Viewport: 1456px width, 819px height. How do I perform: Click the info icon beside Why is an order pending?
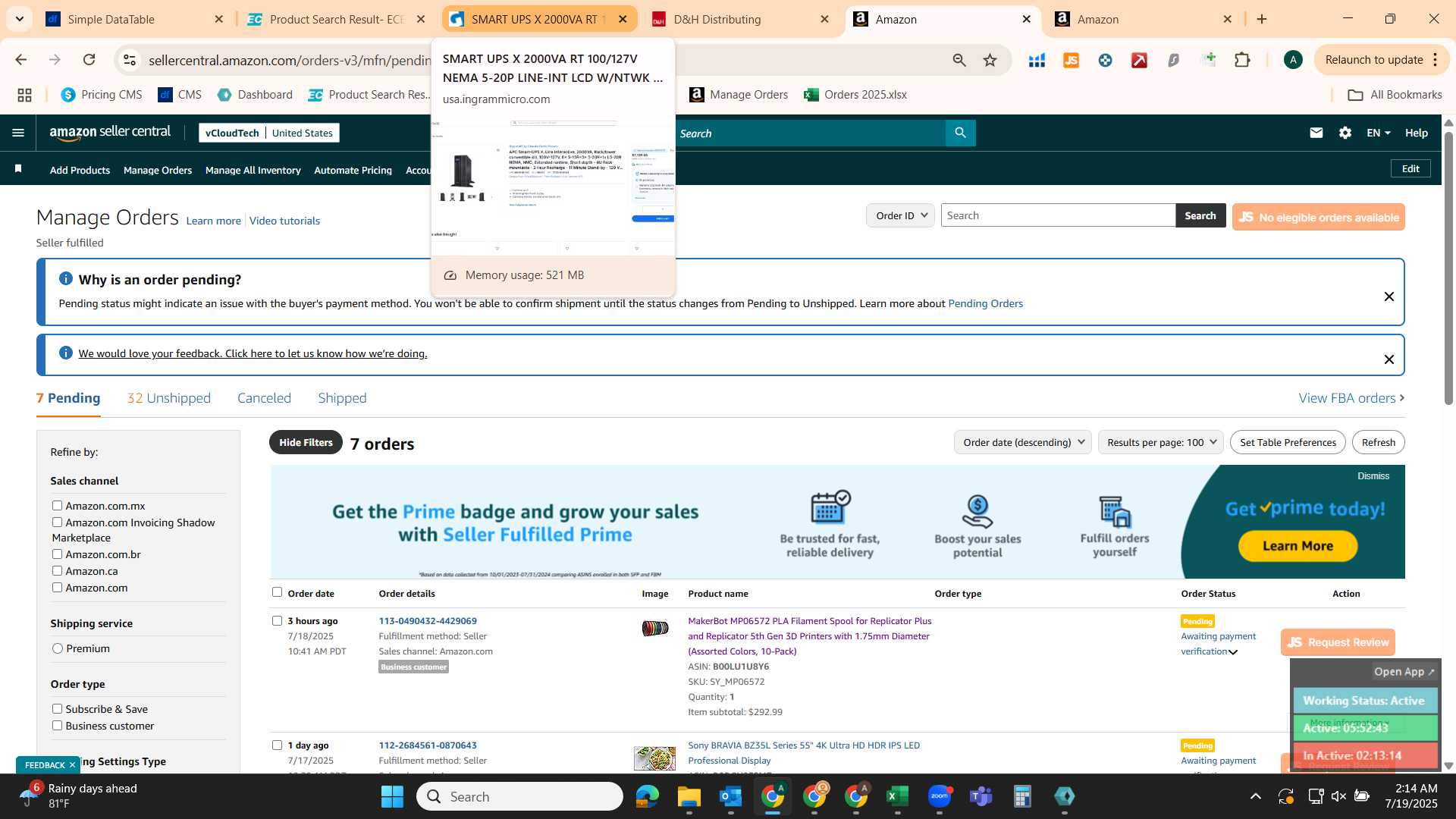tap(66, 279)
